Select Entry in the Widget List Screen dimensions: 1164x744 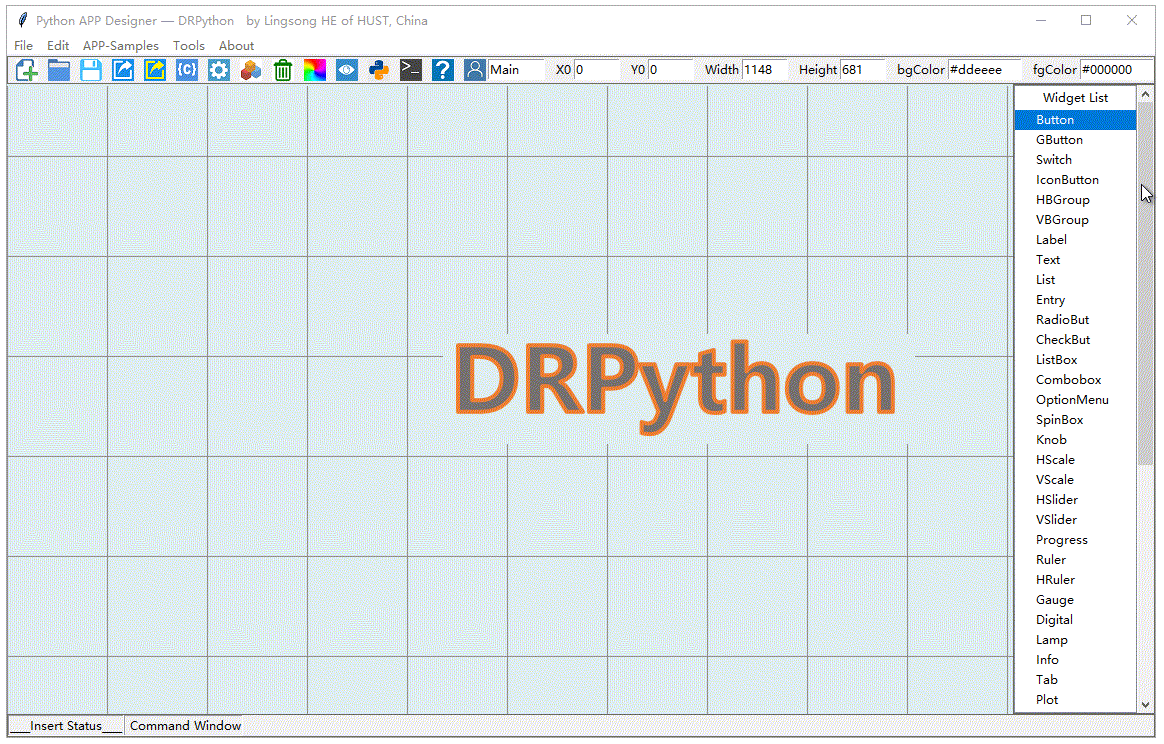coord(1075,300)
